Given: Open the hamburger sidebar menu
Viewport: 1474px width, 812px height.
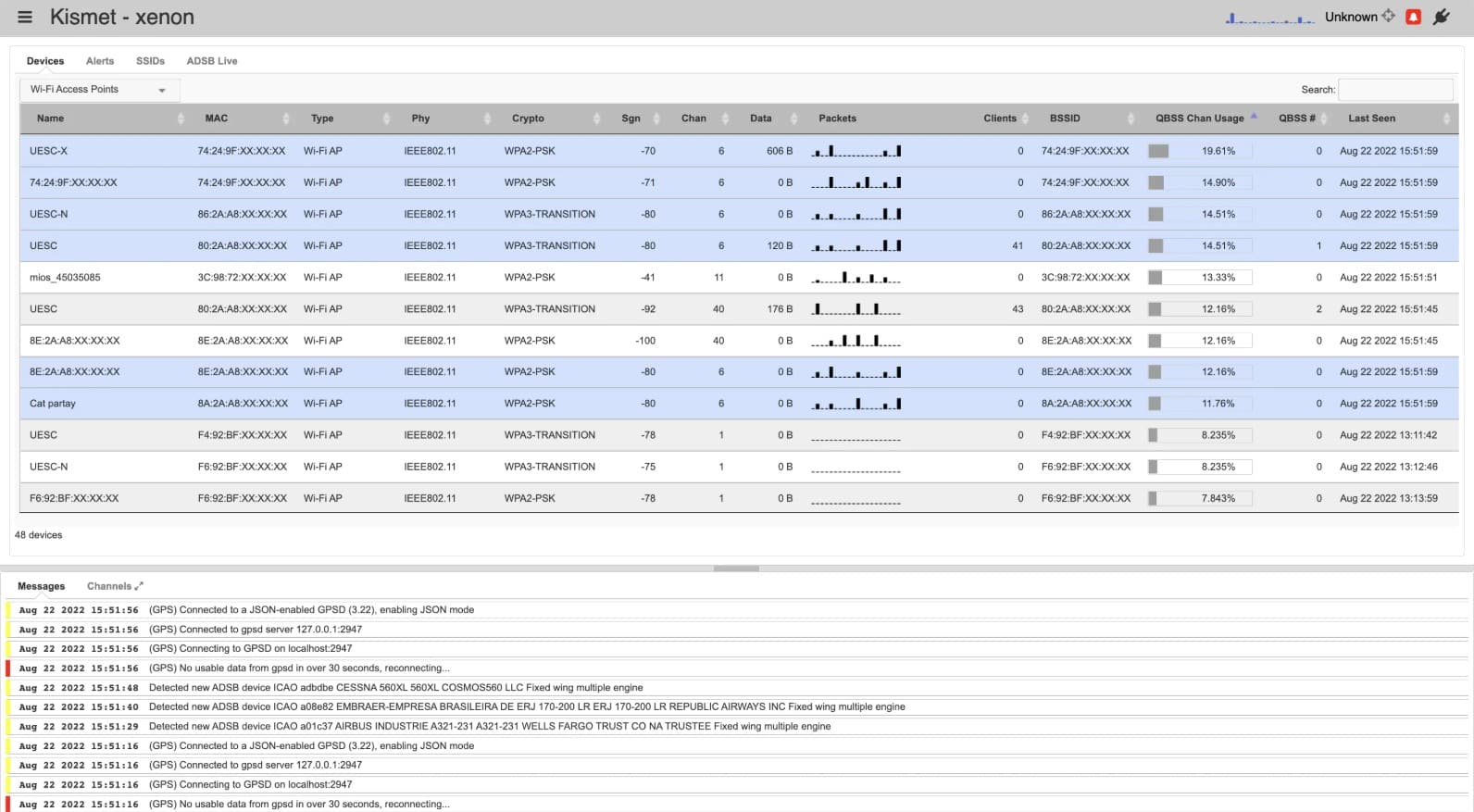Looking at the screenshot, I should [x=25, y=17].
